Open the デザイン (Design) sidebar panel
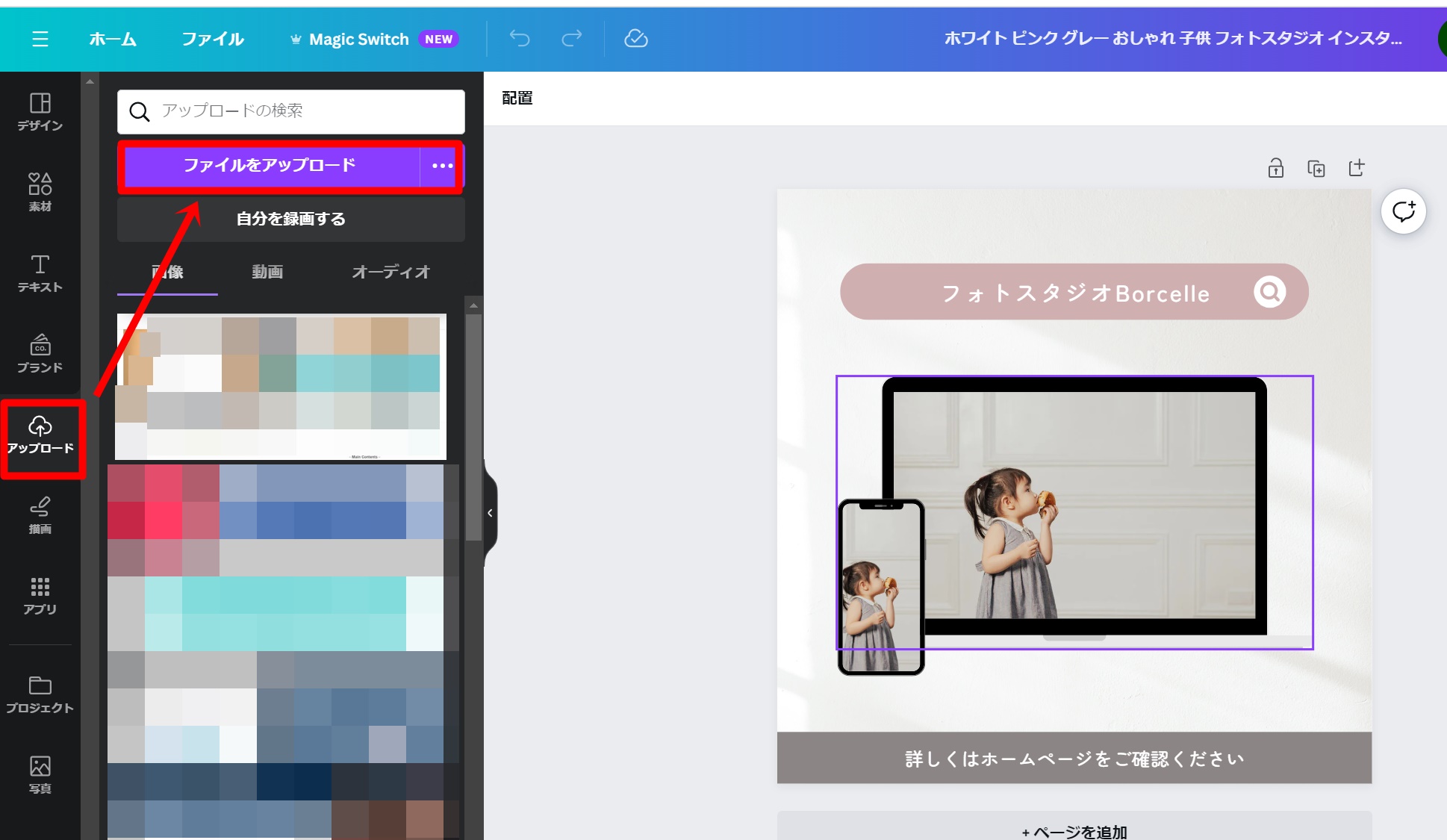Viewport: 1447px width, 840px height. pyautogui.click(x=40, y=112)
